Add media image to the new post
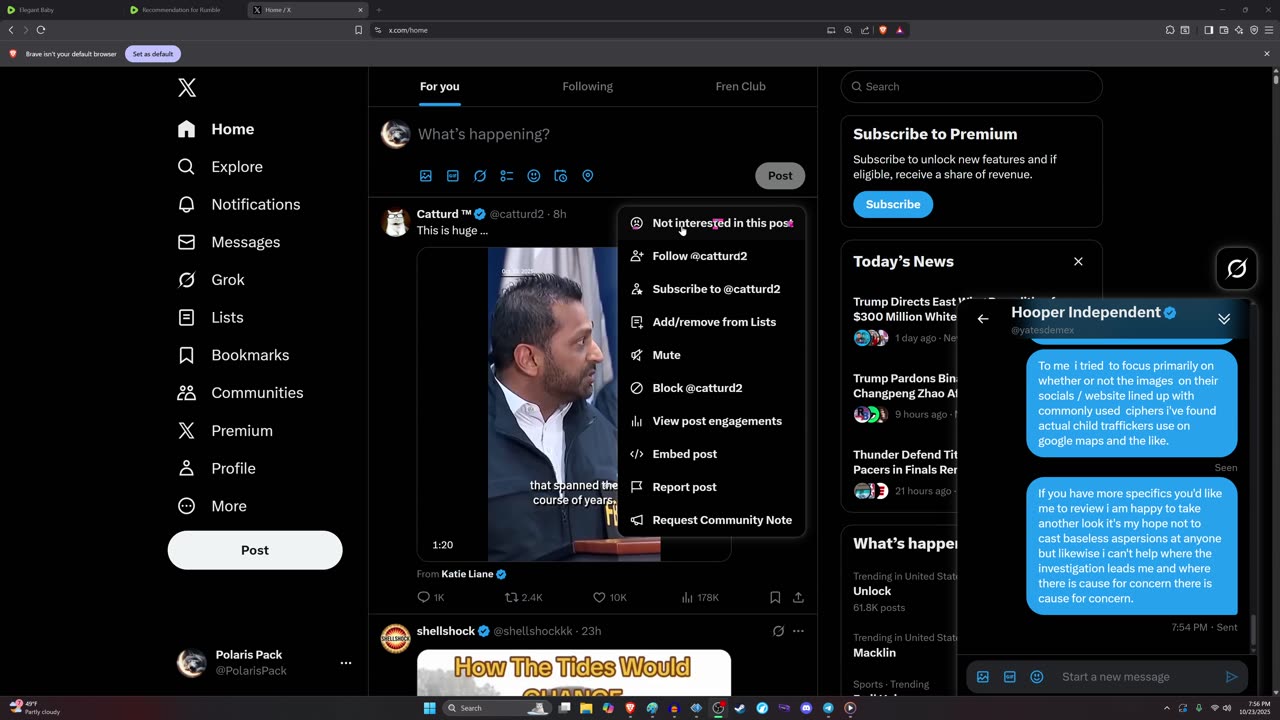Image resolution: width=1280 pixels, height=720 pixels. pyautogui.click(x=426, y=176)
